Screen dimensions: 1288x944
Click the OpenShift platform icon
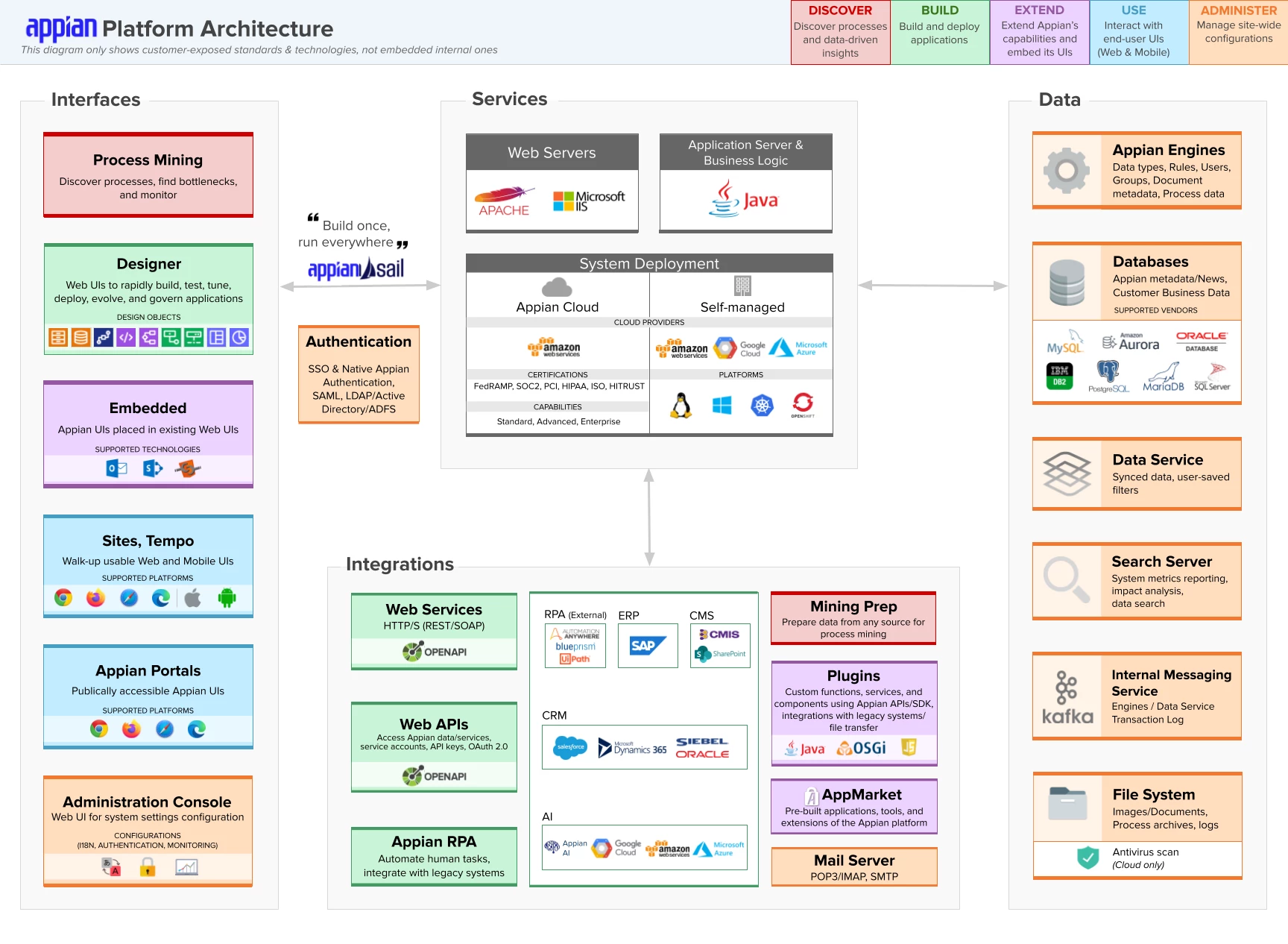[x=803, y=405]
